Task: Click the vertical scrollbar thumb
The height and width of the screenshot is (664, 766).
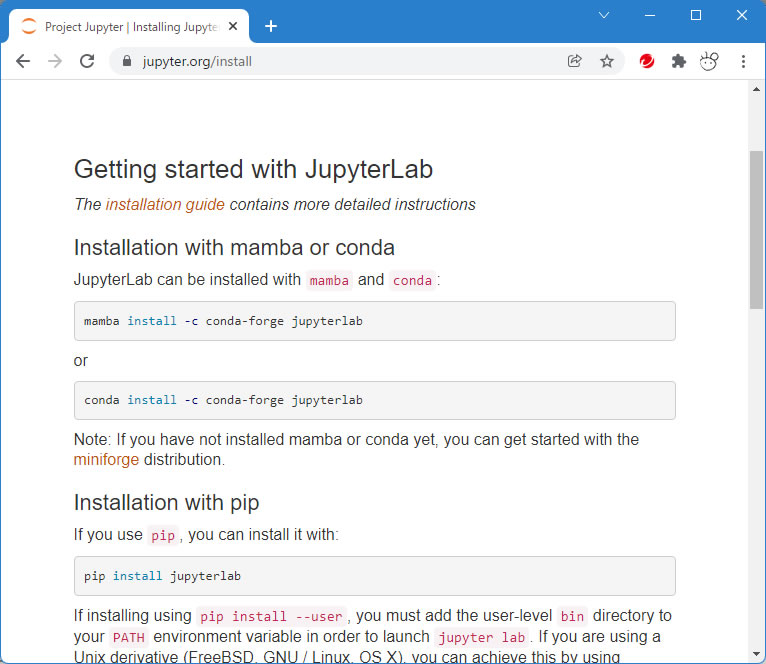Action: 756,230
